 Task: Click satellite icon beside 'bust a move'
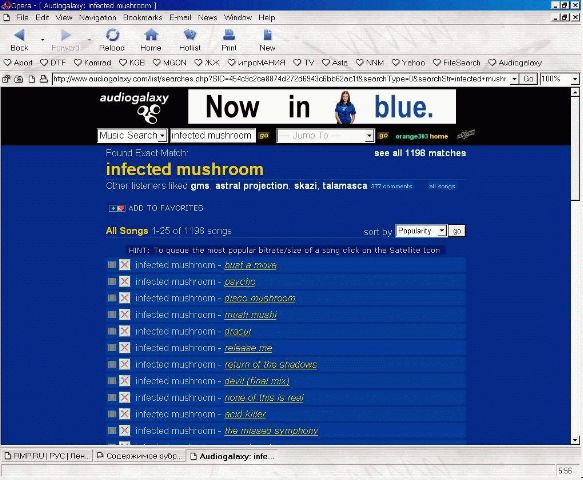click(112, 265)
